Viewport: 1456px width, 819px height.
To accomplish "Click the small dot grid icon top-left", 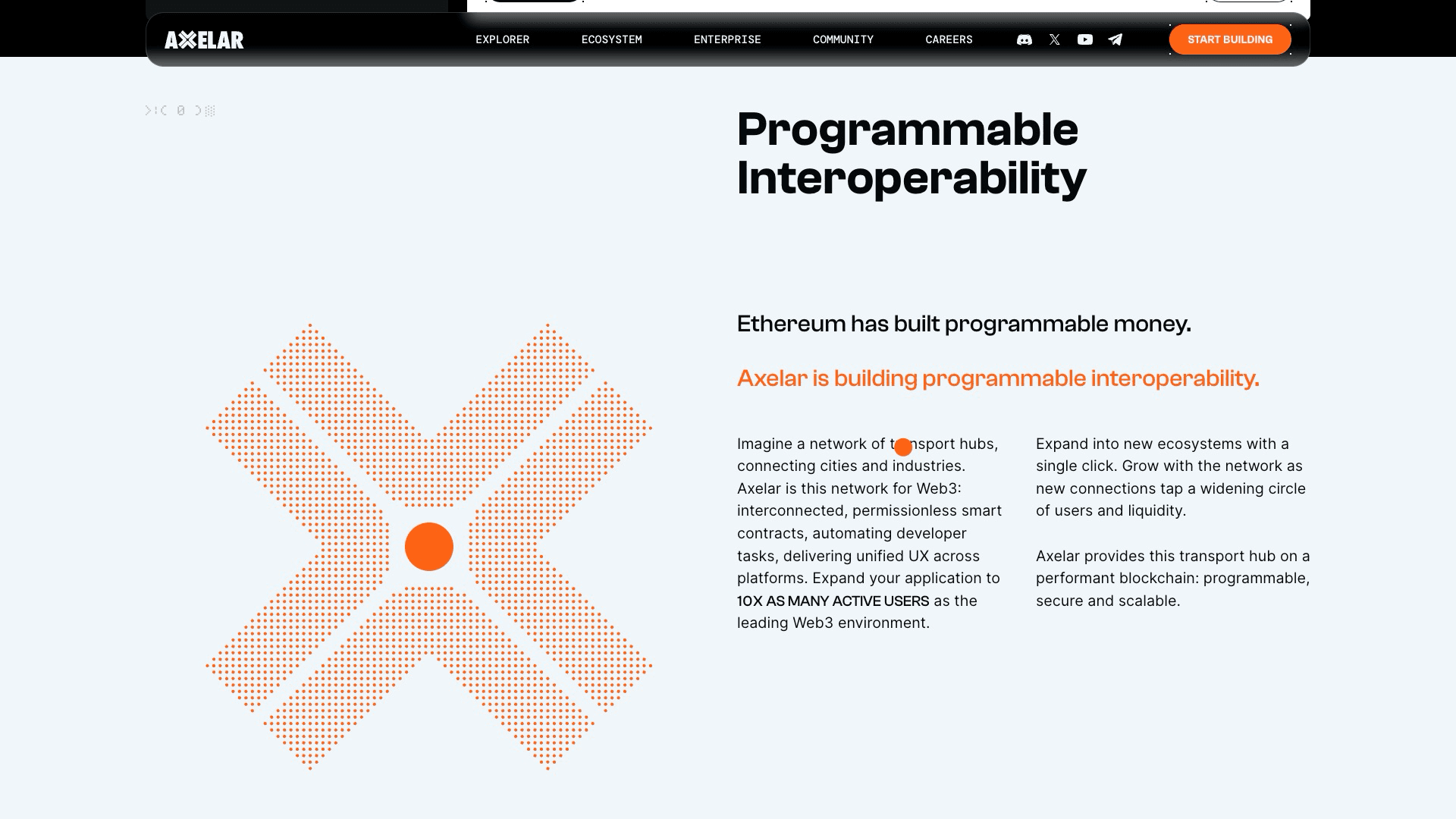I will 211,110.
